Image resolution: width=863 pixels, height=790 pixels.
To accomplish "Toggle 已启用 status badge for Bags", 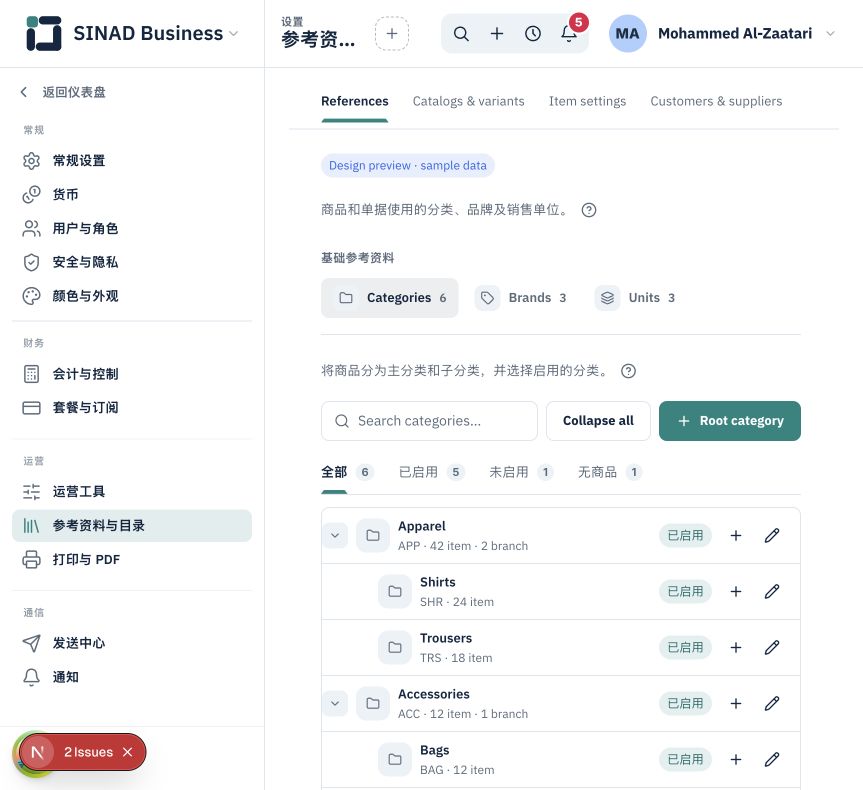I will 685,760.
